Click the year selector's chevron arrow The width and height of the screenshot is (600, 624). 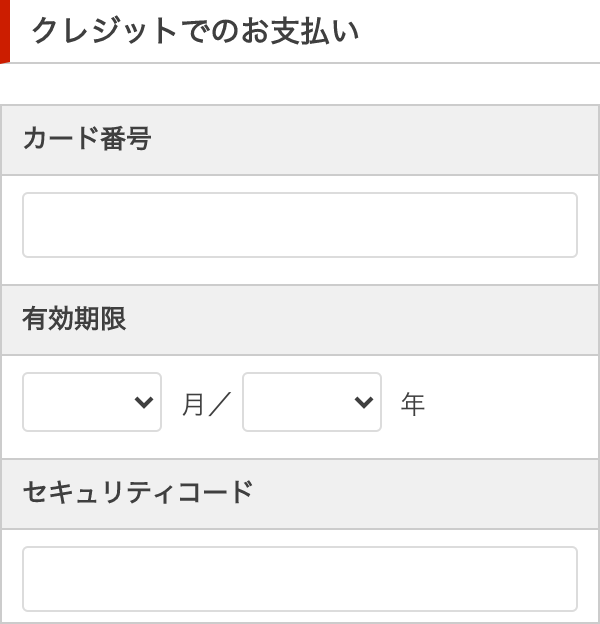pos(364,402)
